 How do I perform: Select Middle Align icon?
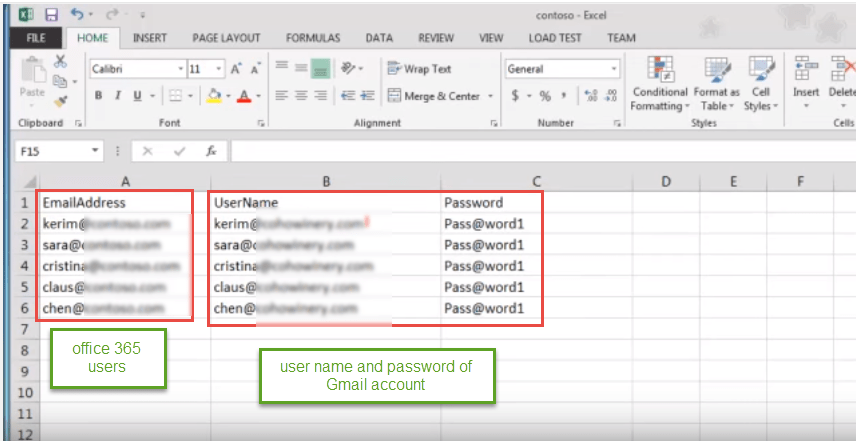[301, 69]
